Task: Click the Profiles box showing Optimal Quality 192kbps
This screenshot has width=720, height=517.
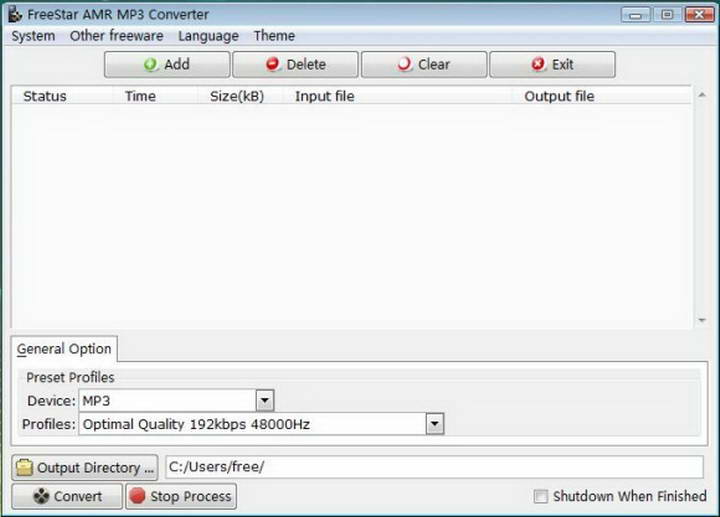Action: (261, 424)
